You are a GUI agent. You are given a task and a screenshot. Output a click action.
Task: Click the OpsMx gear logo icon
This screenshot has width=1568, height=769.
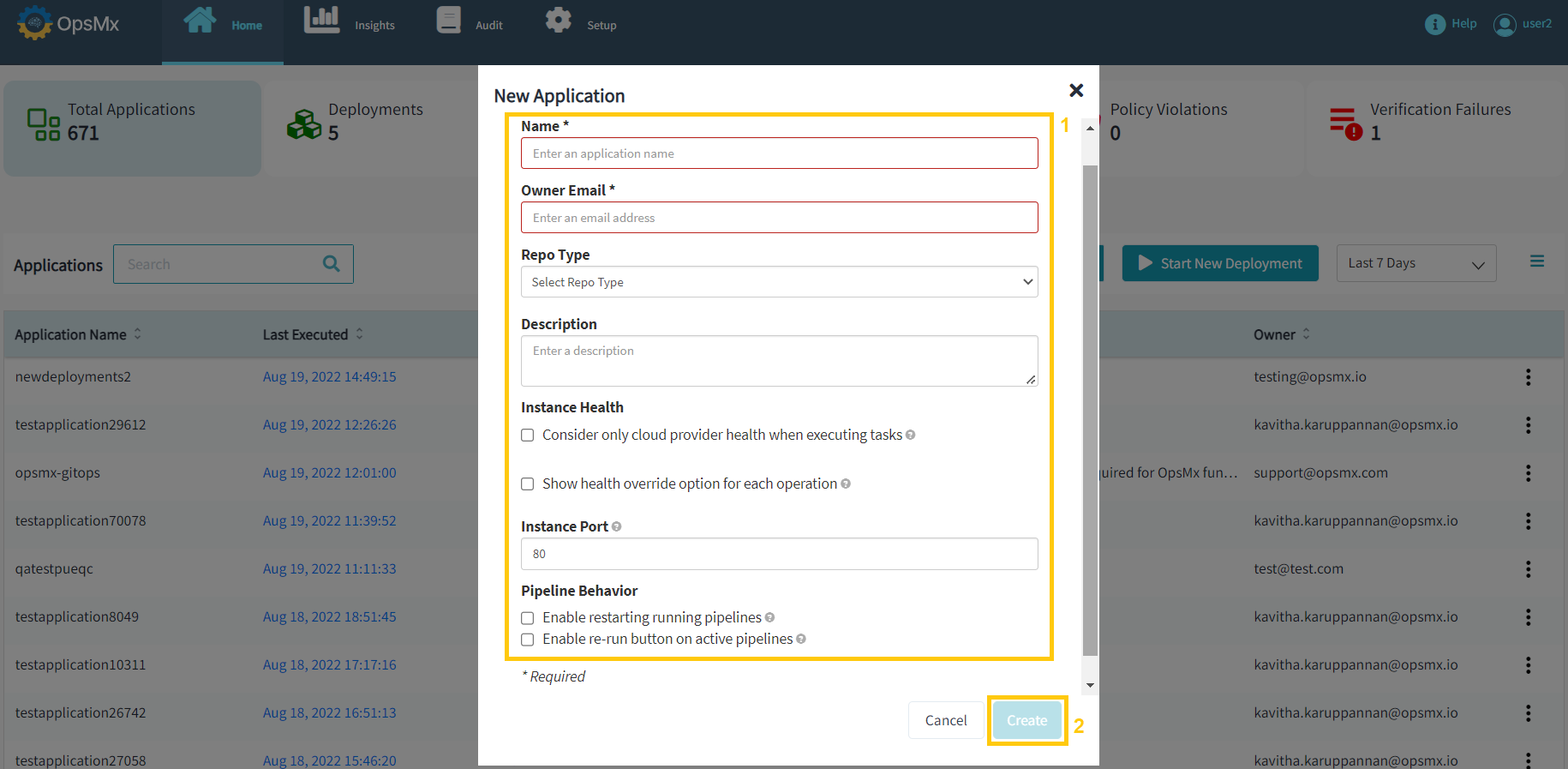tap(34, 23)
